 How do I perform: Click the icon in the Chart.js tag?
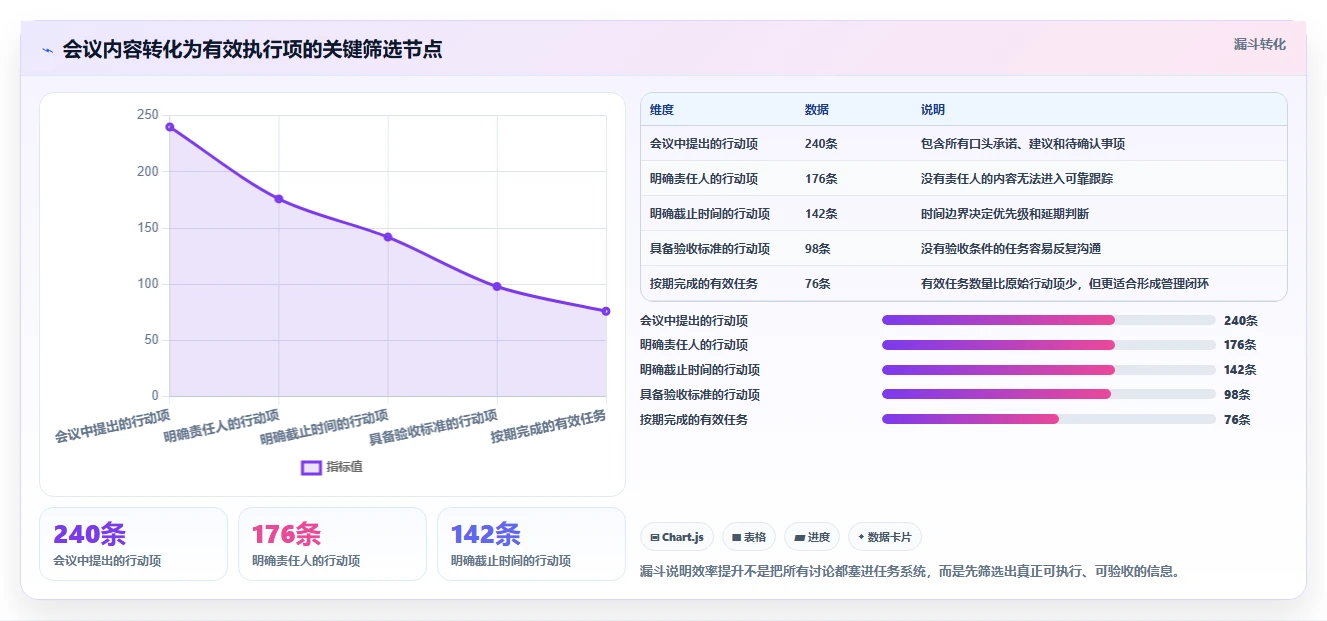click(655, 538)
